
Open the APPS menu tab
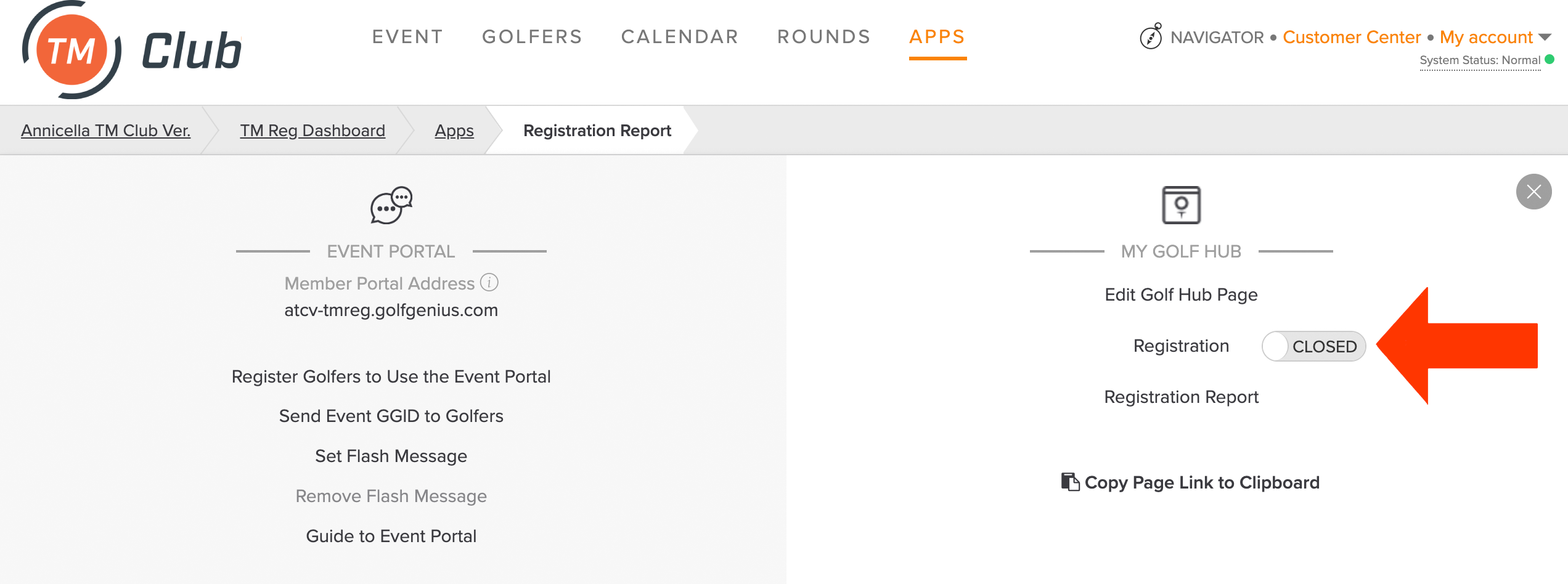pyautogui.click(x=937, y=37)
